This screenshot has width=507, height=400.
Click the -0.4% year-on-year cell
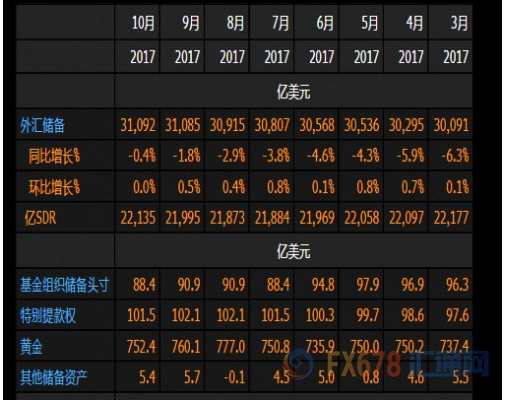142,156
